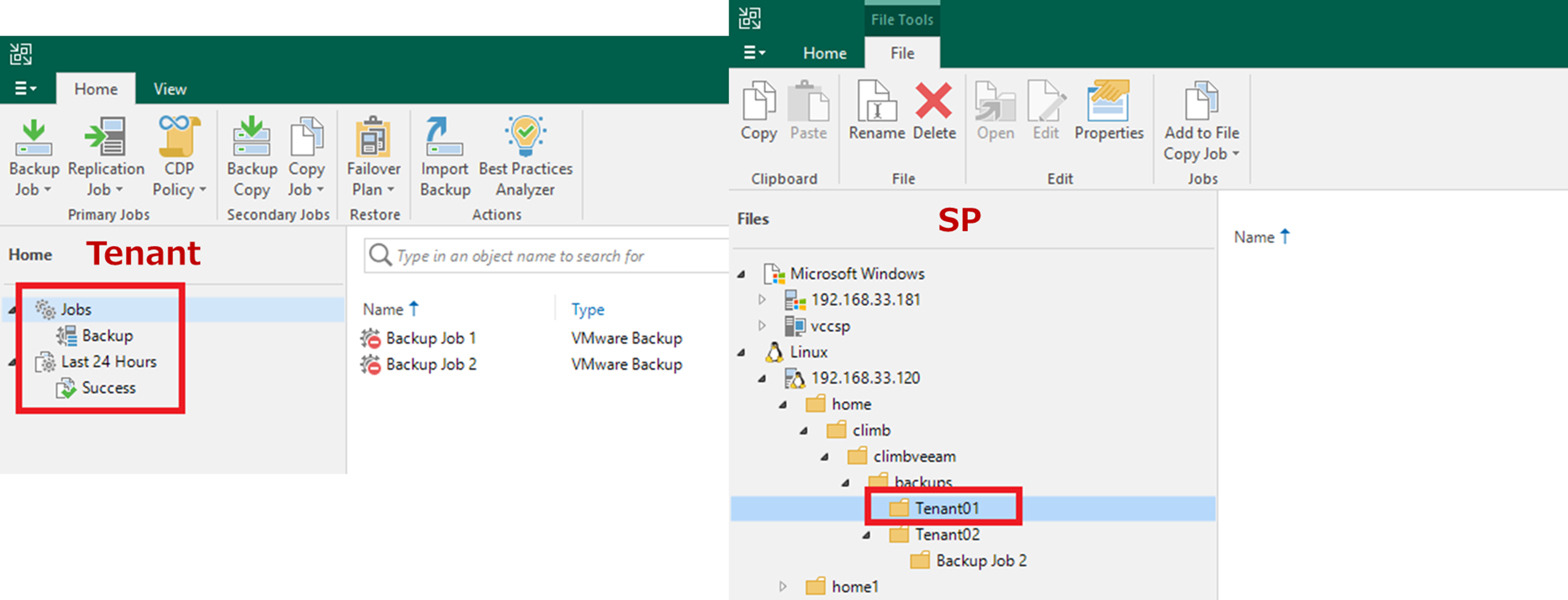Click the Veeam logo in Tenant window
This screenshot has width=1568, height=600.
point(21,54)
